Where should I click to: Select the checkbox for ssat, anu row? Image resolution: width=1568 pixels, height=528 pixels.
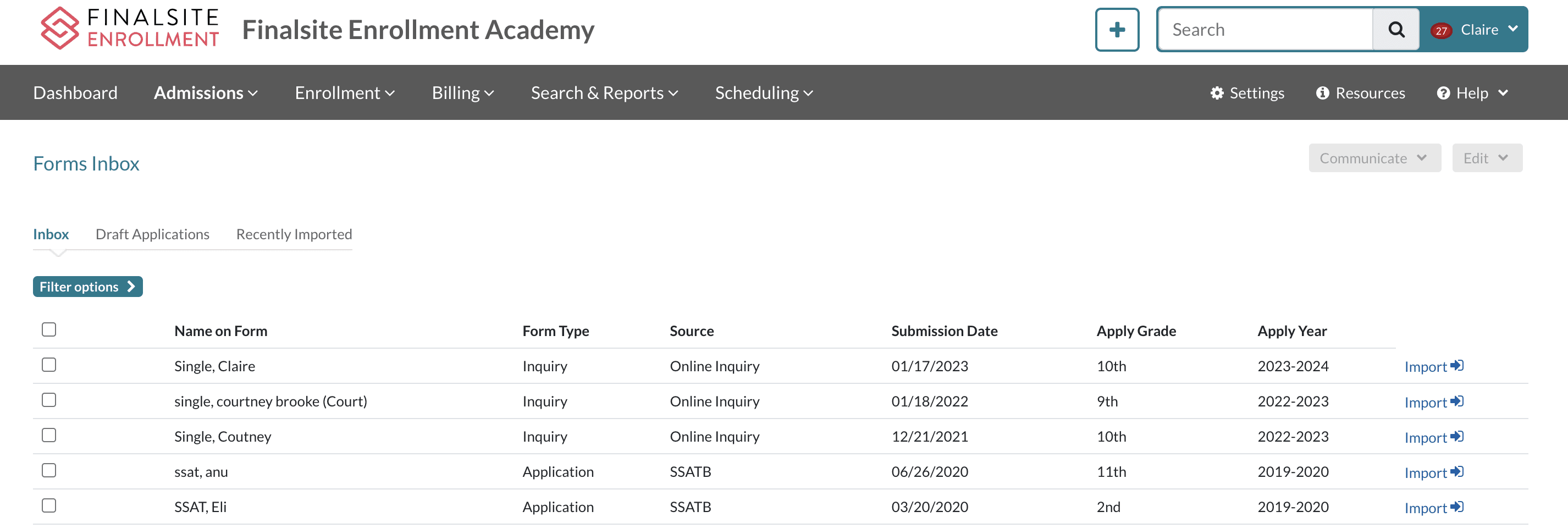(49, 470)
